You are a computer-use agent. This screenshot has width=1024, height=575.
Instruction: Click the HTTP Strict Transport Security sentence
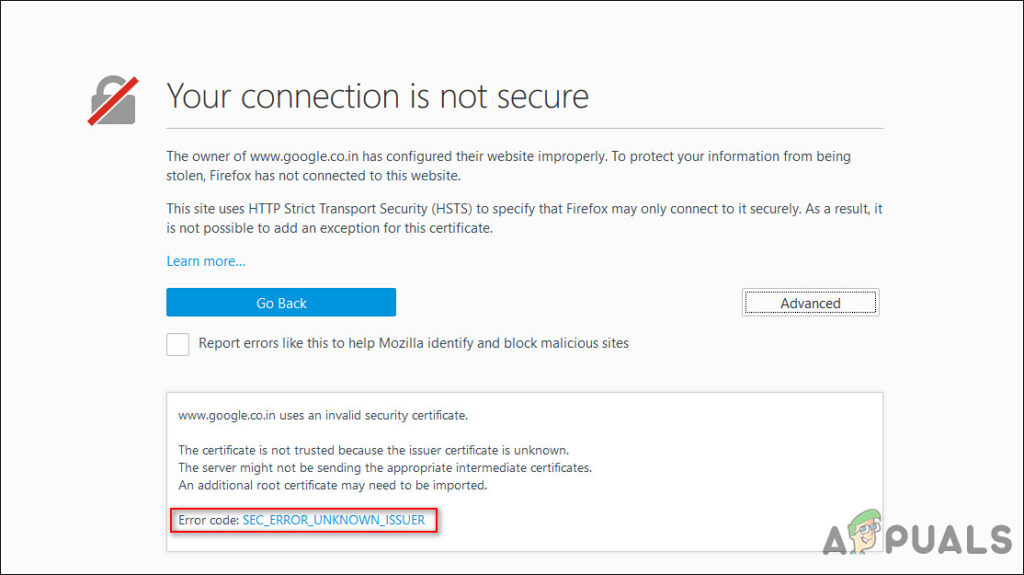click(x=524, y=209)
